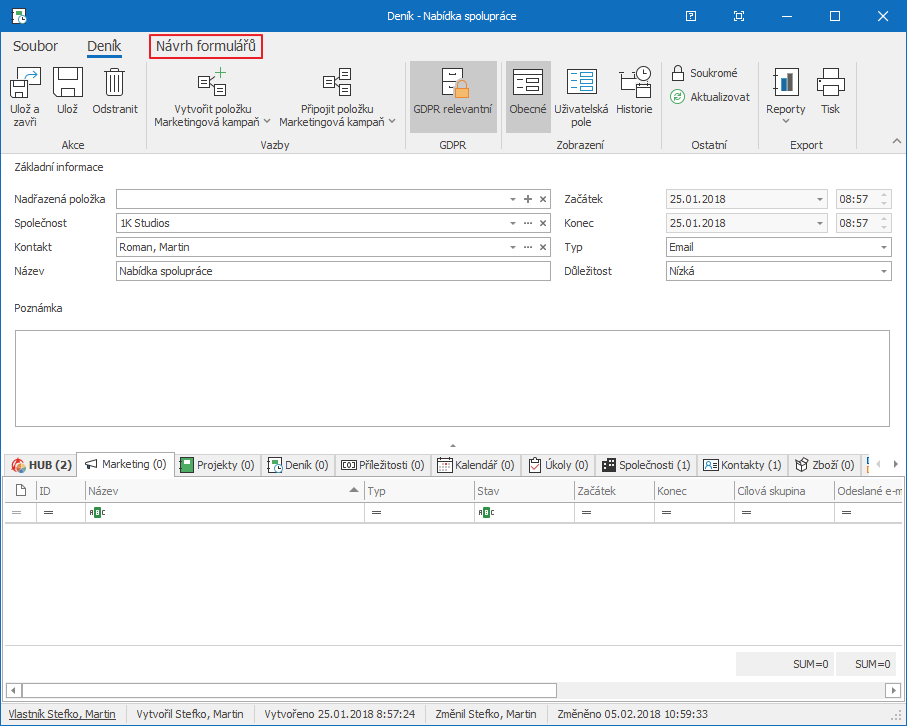Save the record with the Ulož icon
The height and width of the screenshot is (726, 907).
tap(68, 82)
